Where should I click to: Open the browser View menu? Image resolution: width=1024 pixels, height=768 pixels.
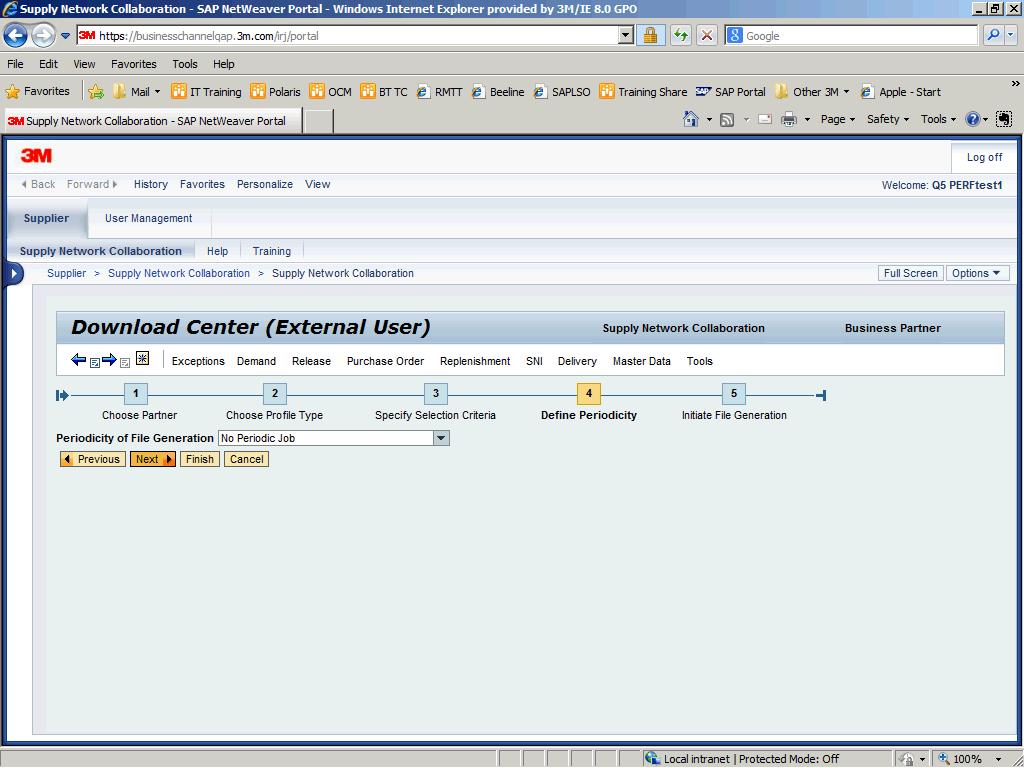pyautogui.click(x=84, y=64)
